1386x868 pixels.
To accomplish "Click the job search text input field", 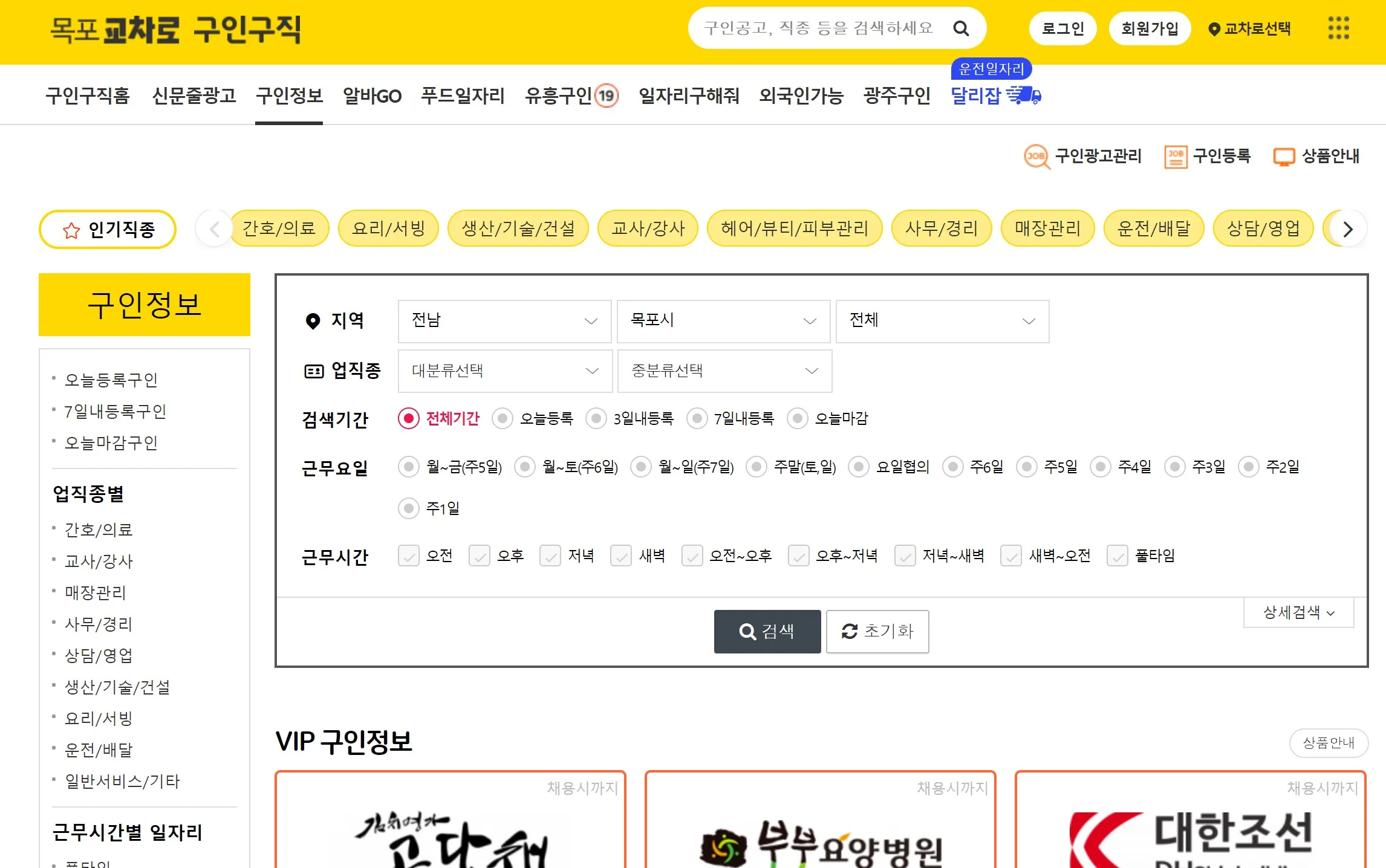I will point(819,28).
